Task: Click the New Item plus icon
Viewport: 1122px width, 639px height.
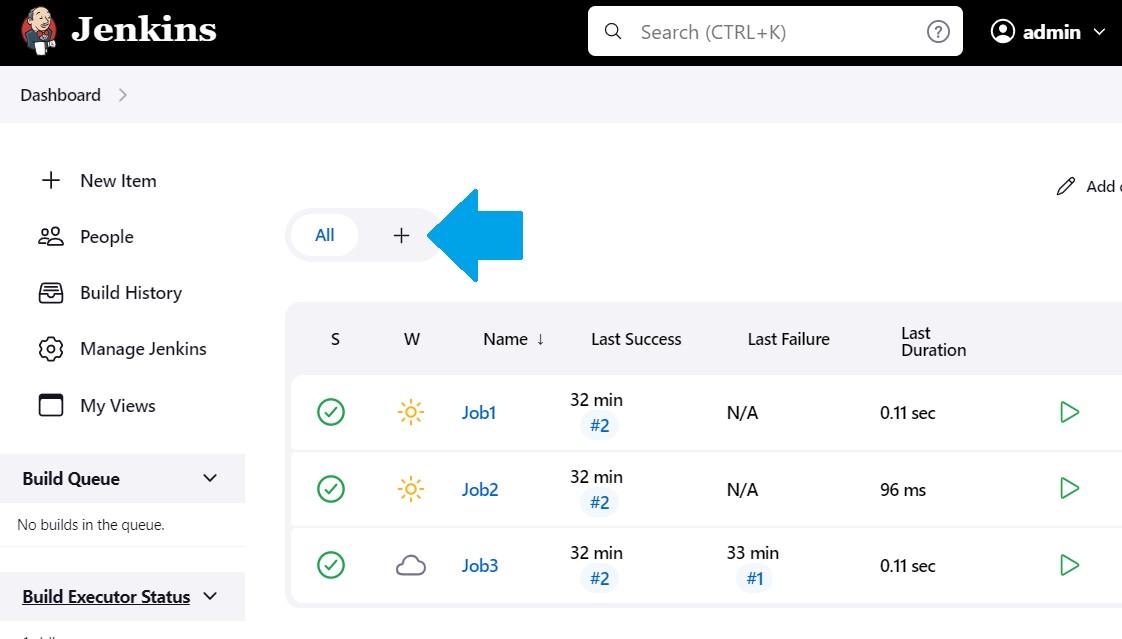Action: coord(51,180)
